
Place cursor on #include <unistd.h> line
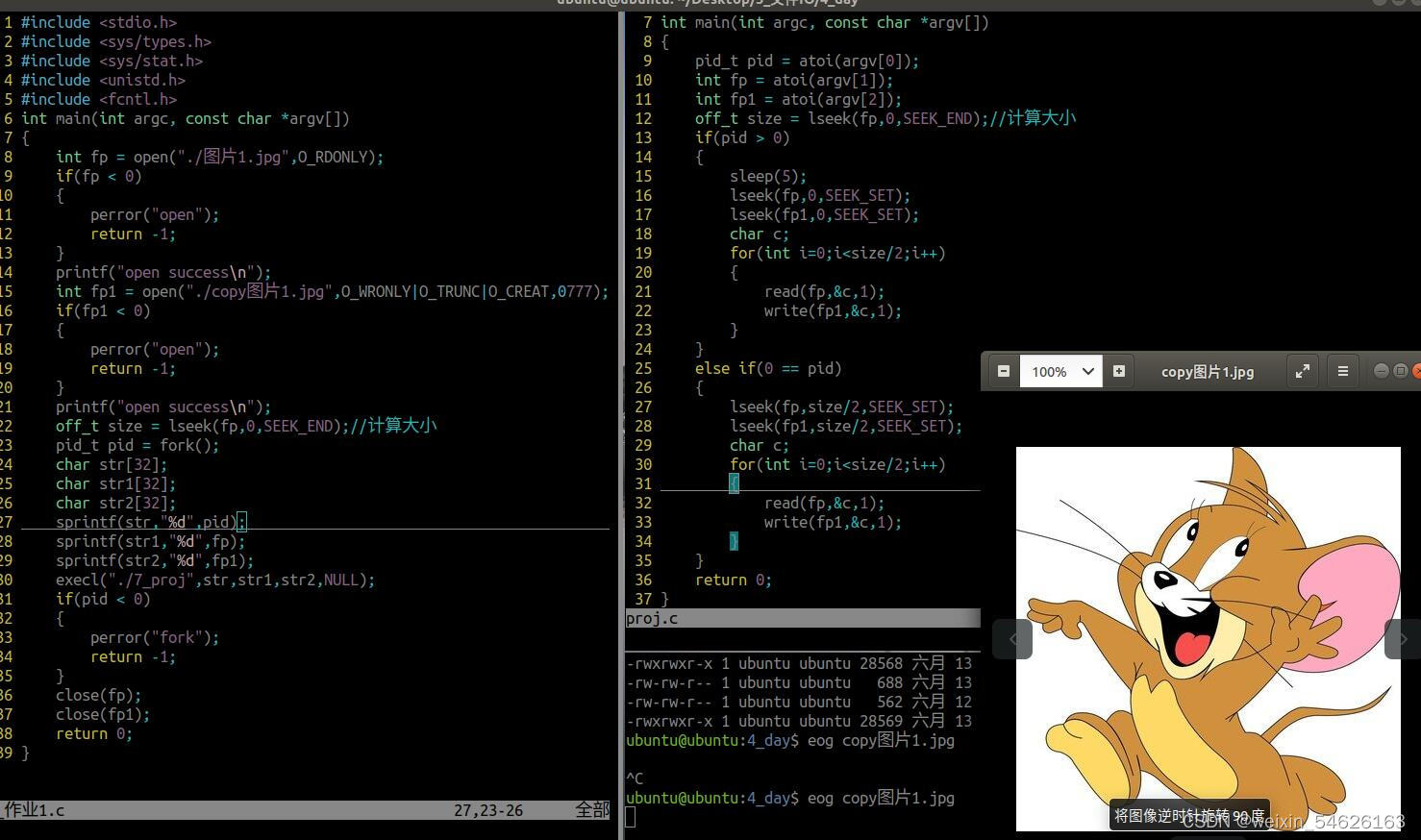pyautogui.click(x=103, y=80)
